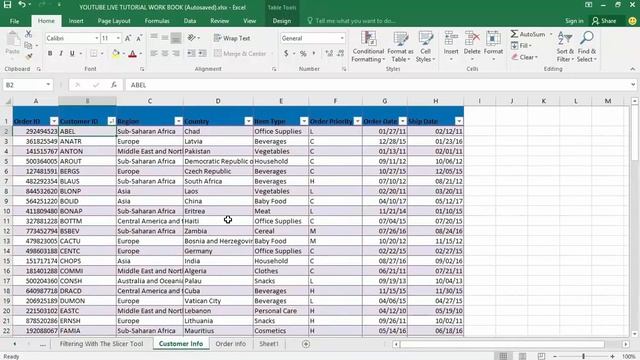Viewport: 640px width, 360px height.
Task: Toggle Italic formatting
Action: coord(61,53)
